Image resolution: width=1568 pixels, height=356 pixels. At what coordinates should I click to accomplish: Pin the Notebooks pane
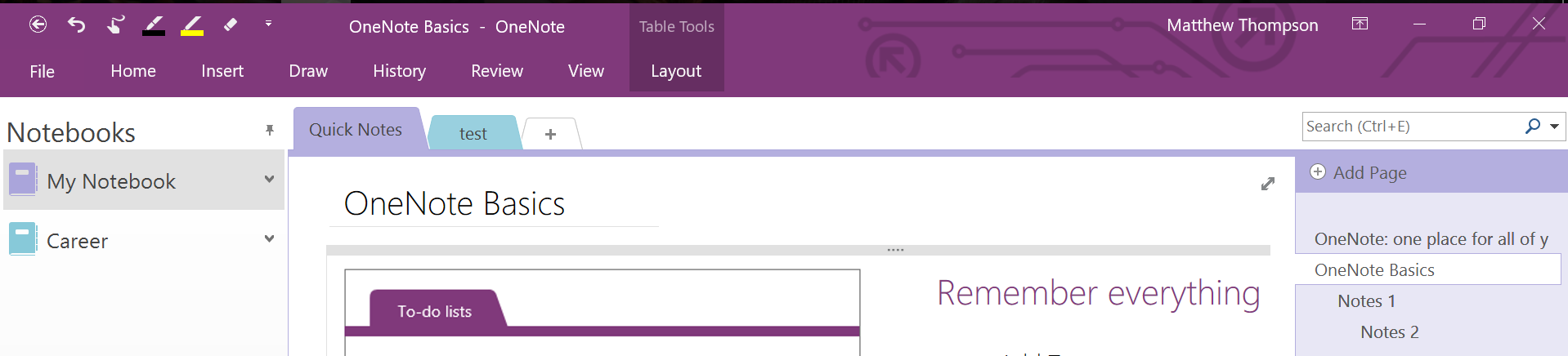[269, 130]
